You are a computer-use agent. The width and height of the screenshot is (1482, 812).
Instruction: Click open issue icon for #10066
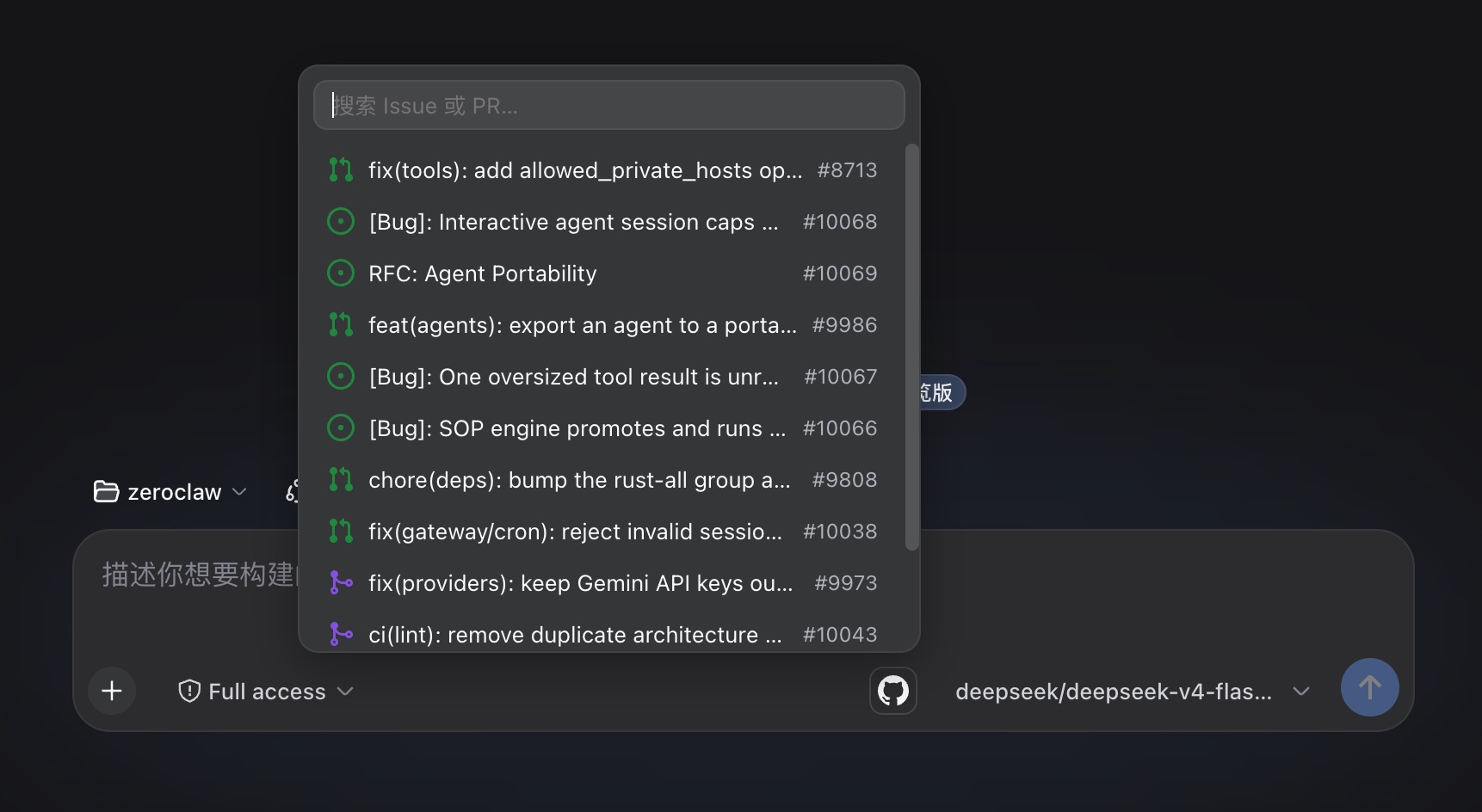pos(341,428)
